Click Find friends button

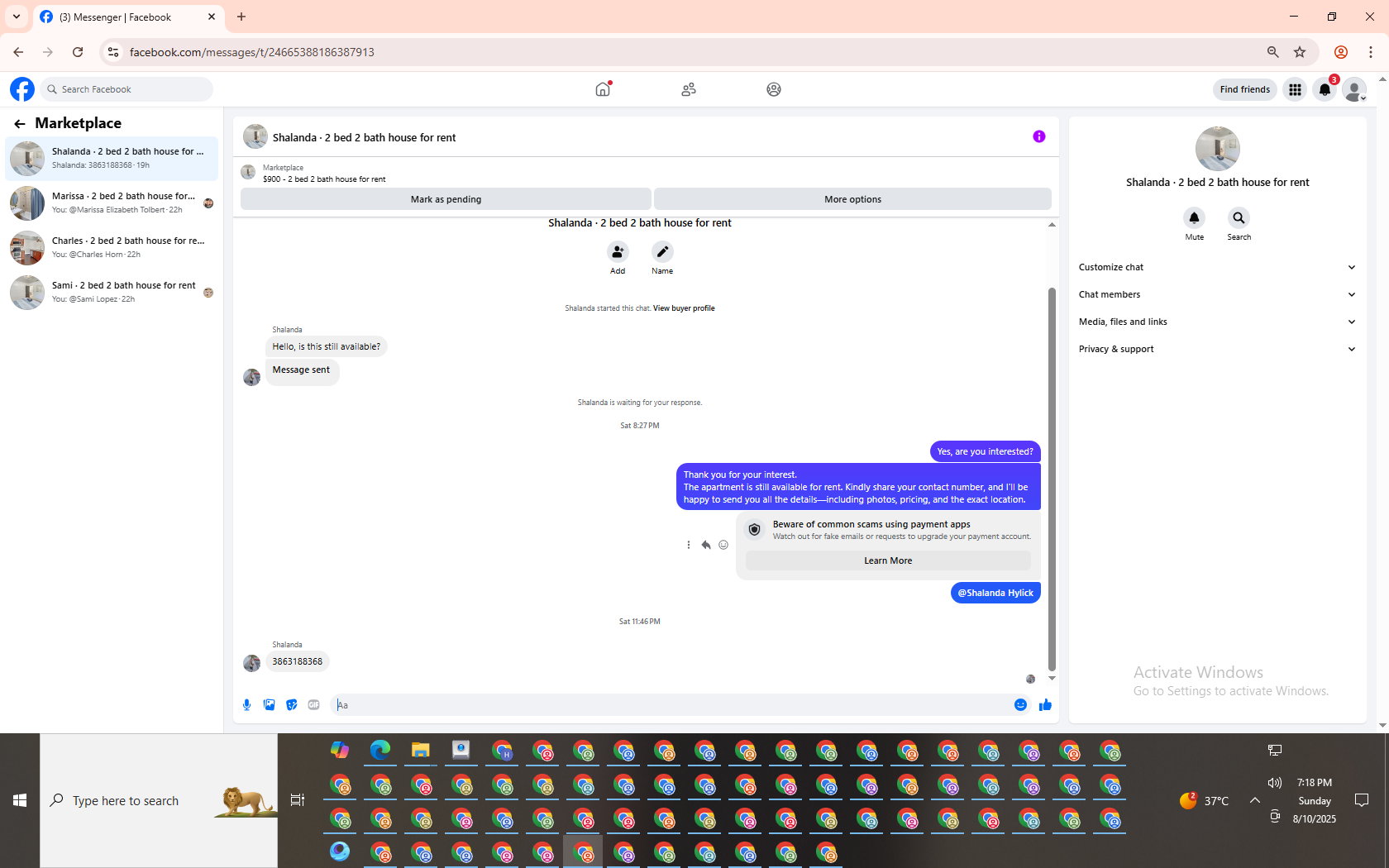point(1244,89)
